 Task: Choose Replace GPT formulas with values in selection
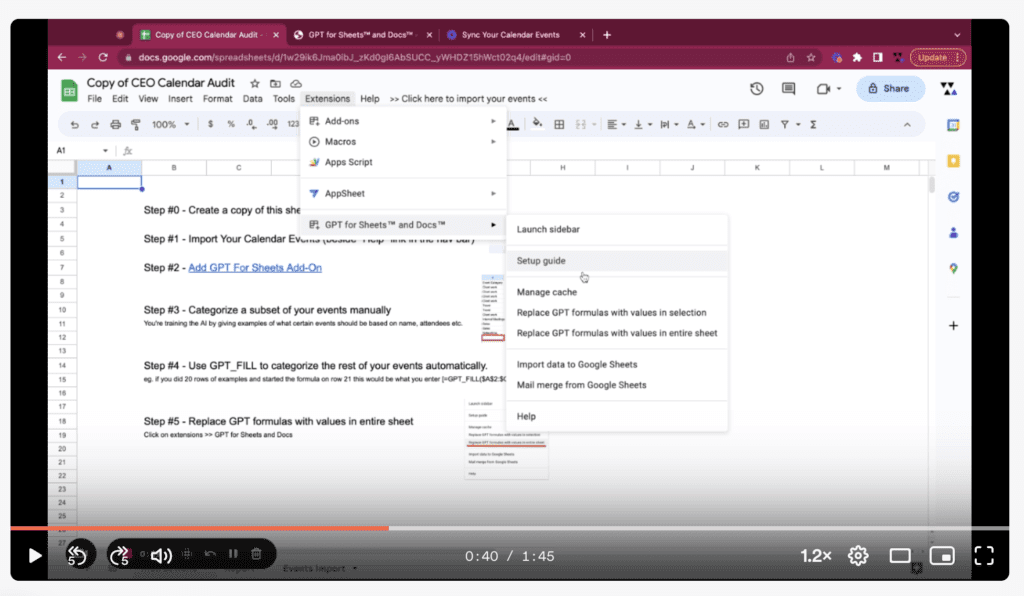[x=616, y=313]
